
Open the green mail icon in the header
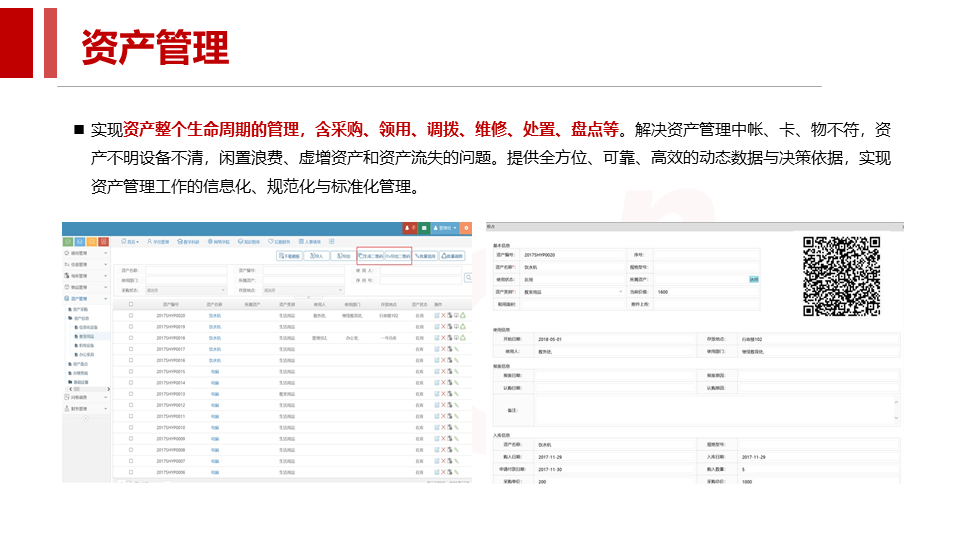click(x=424, y=228)
